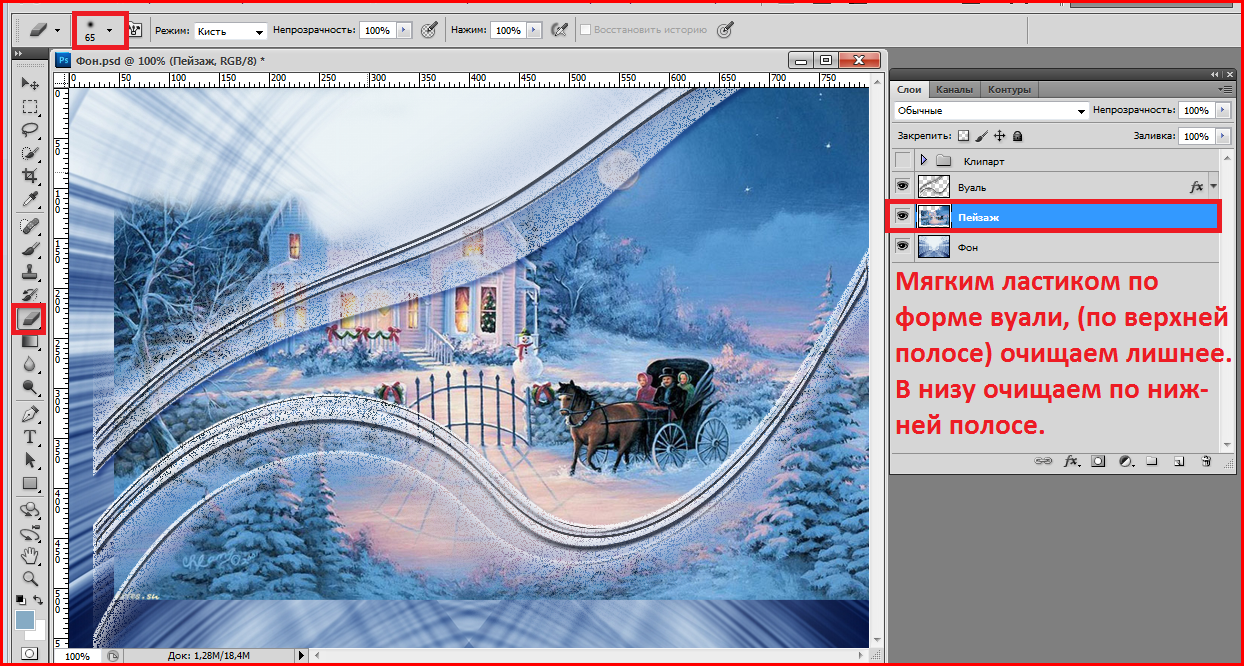1244x666 pixels.
Task: Select the Type tool
Action: [x=30, y=437]
